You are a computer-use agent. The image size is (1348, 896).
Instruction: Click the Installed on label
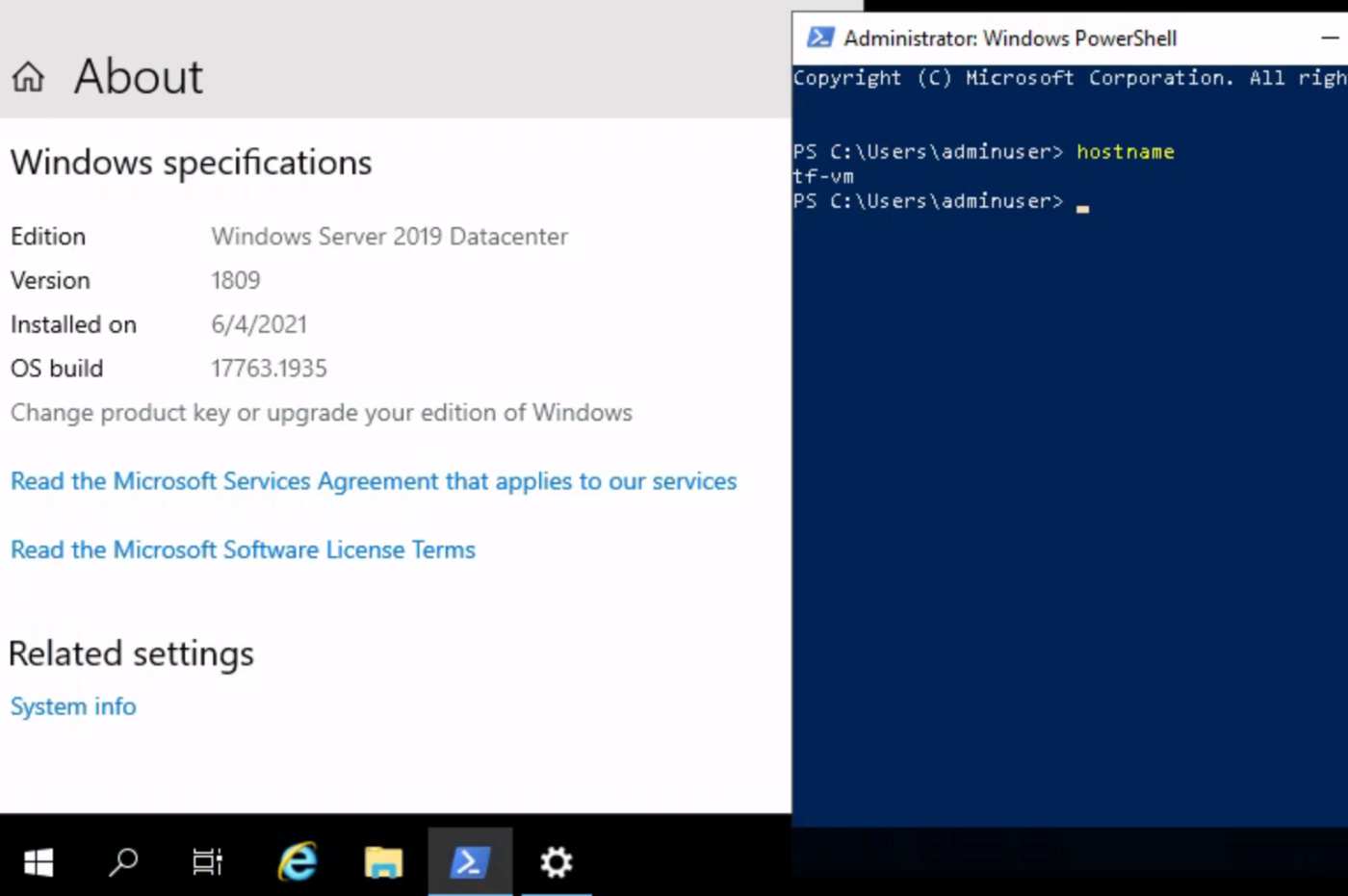coord(73,324)
